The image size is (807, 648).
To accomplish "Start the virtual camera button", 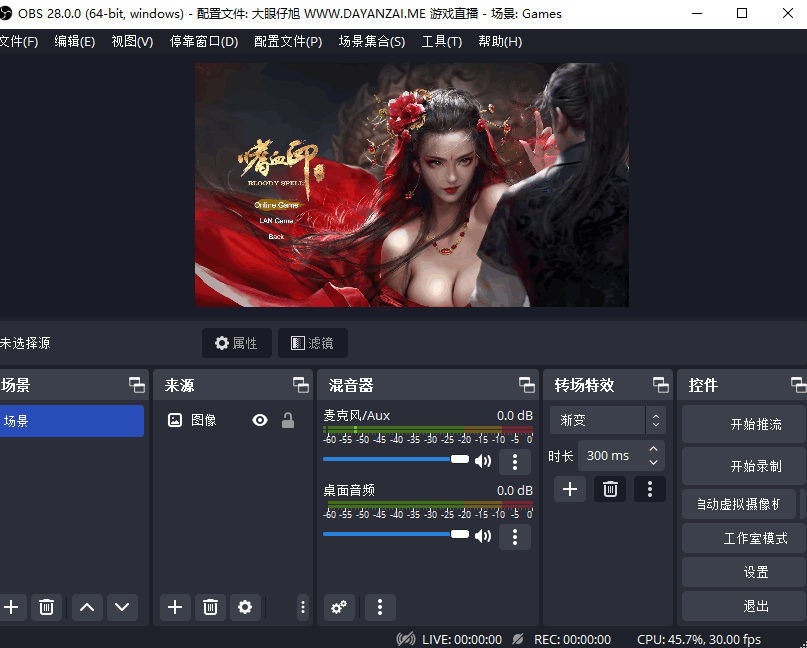I will (739, 504).
